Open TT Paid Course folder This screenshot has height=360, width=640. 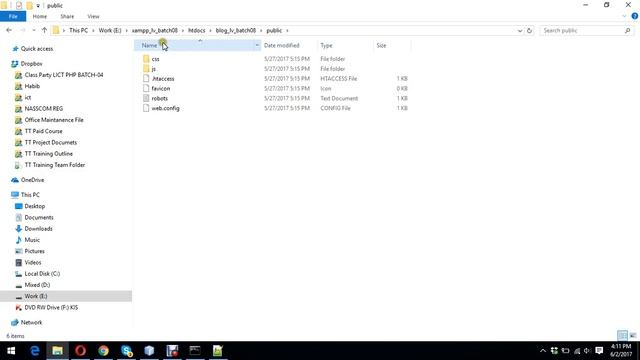tap(43, 131)
